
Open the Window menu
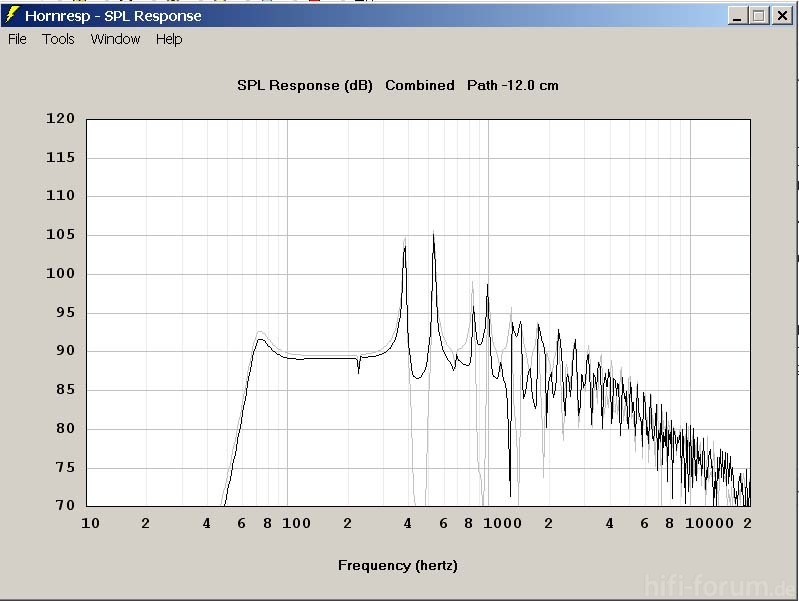115,39
